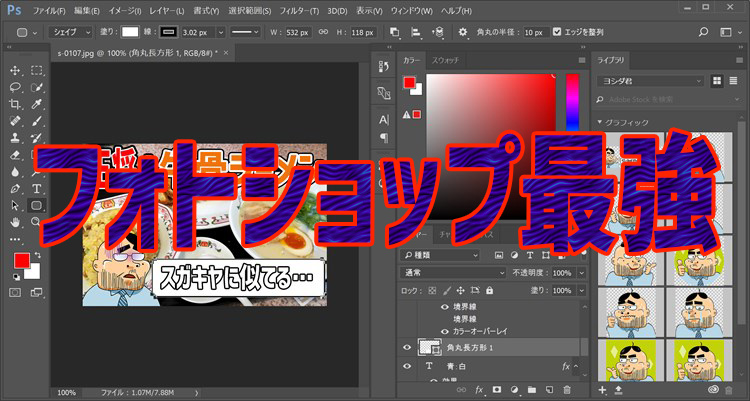Create a new layer in Layers panel

tap(549, 390)
